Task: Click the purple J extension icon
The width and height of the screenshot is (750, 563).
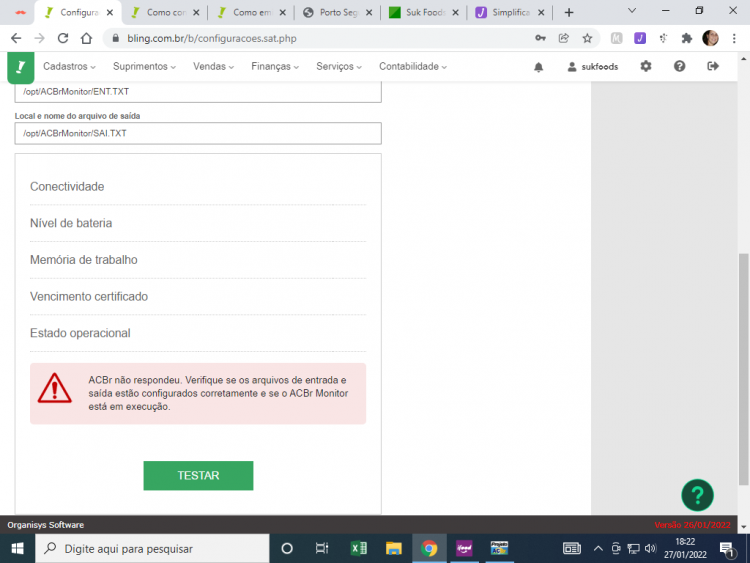Action: pyautogui.click(x=640, y=38)
